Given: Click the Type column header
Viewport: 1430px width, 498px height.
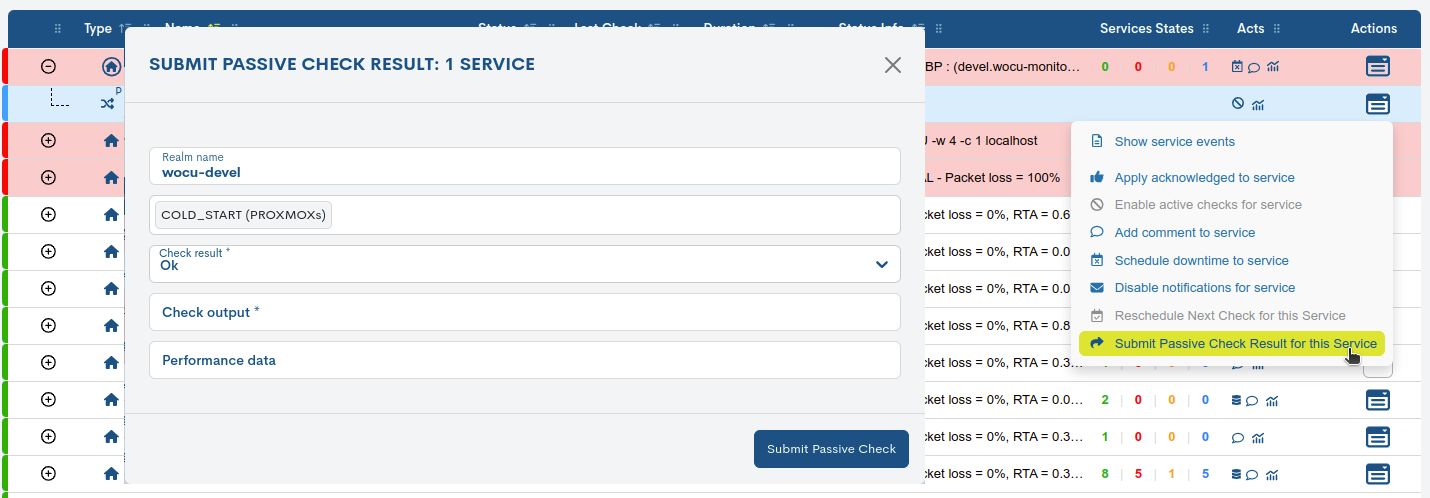Looking at the screenshot, I should coord(98,29).
